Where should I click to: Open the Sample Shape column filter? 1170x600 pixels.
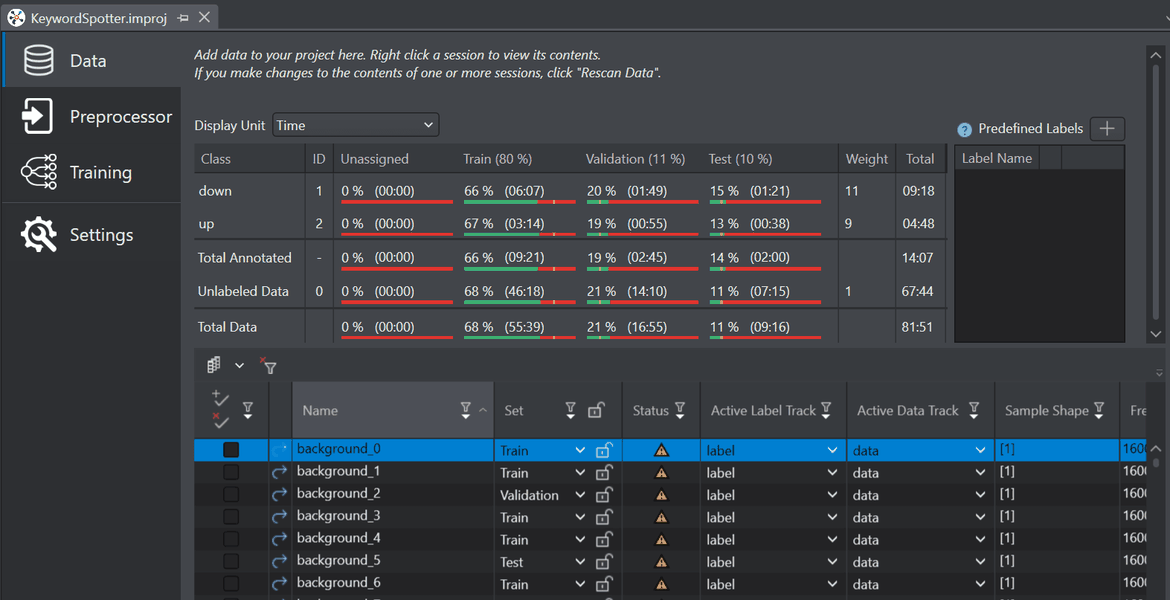pyautogui.click(x=1099, y=410)
